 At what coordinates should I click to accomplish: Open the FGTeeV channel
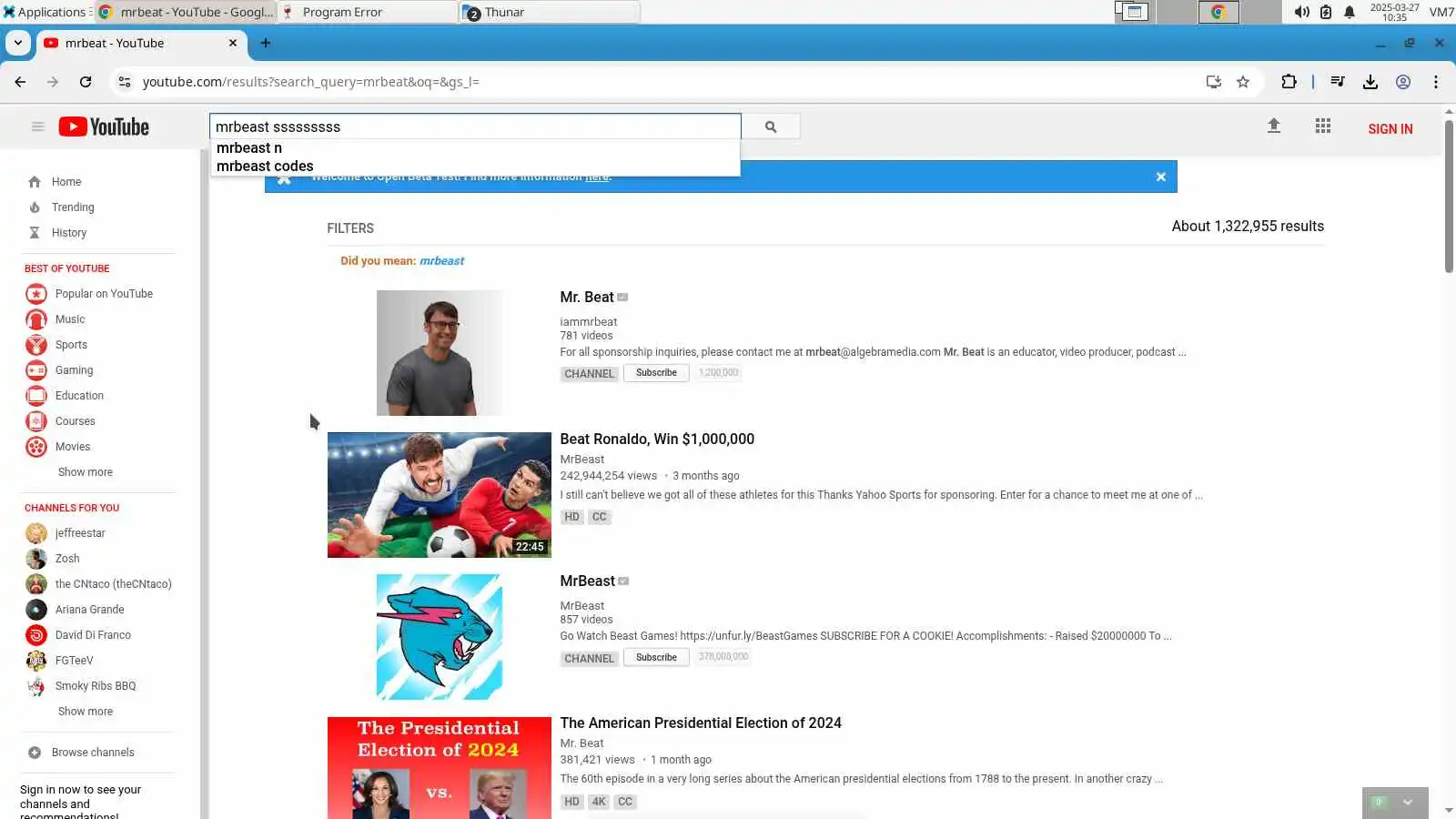[x=74, y=661]
